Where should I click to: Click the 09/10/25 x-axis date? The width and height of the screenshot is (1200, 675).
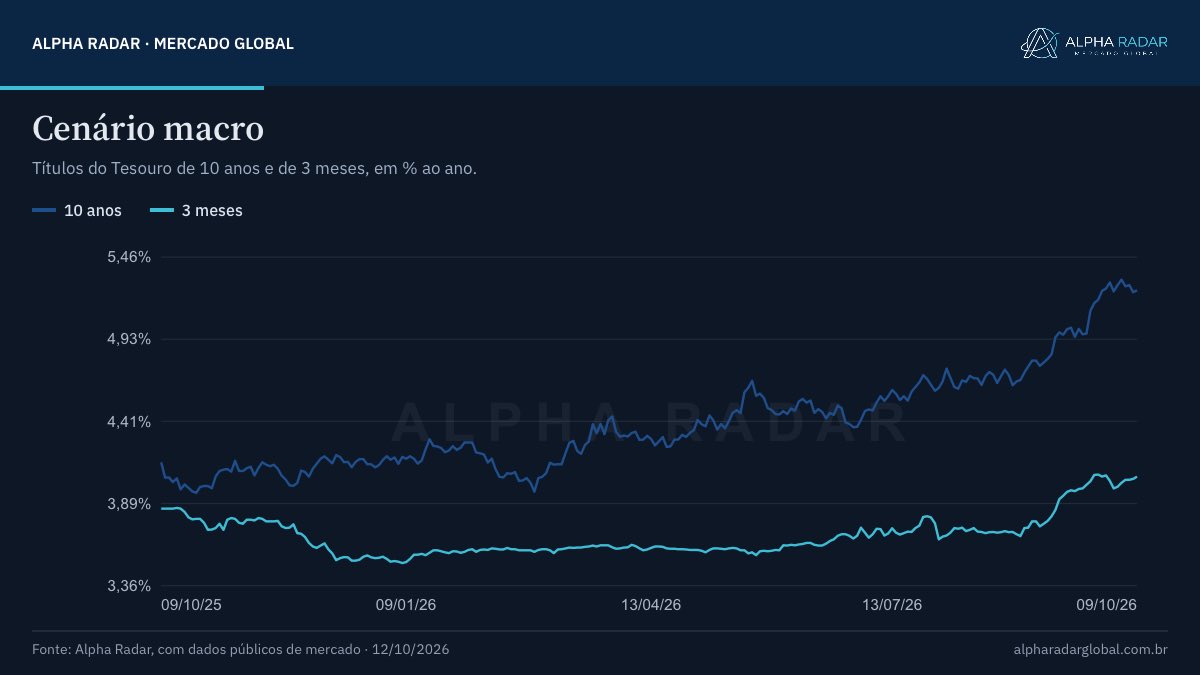pyautogui.click(x=192, y=605)
